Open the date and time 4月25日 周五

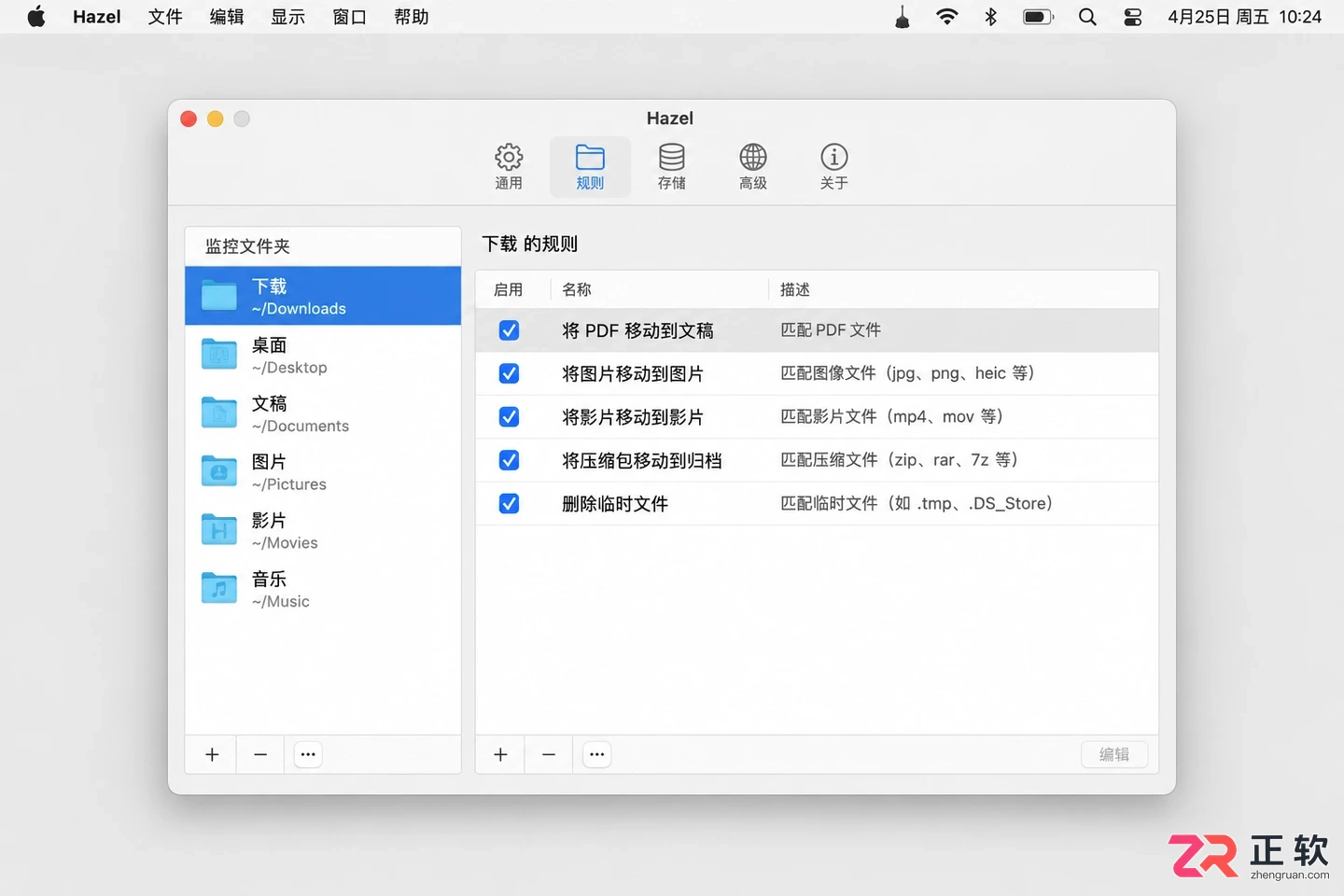(1217, 17)
